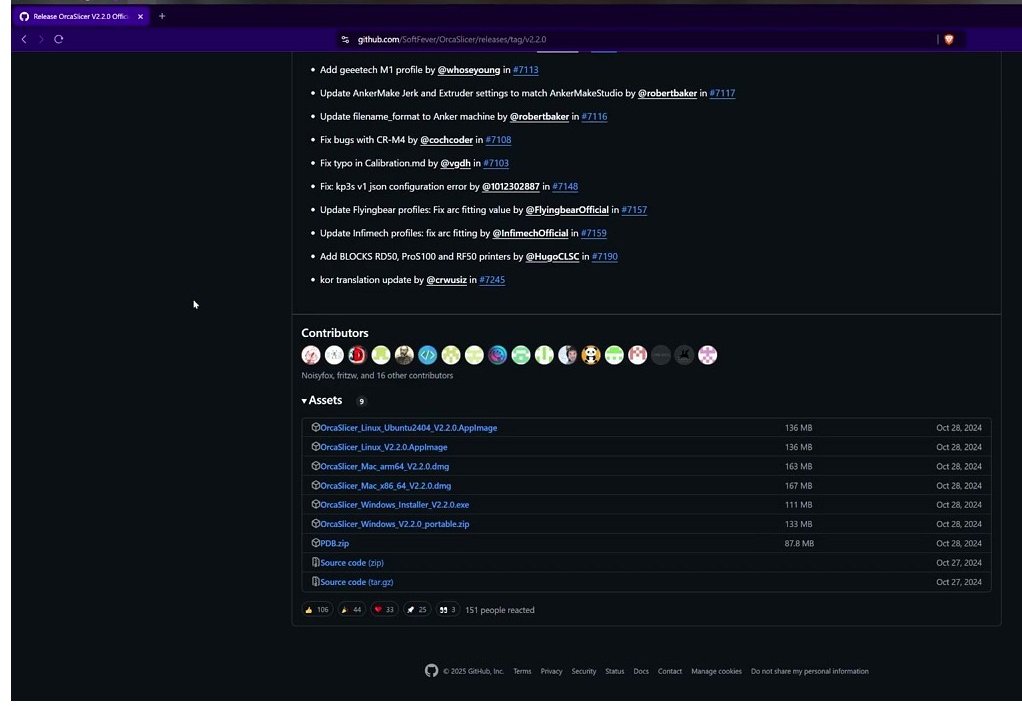Open @crwusiz profile

pos(446,280)
